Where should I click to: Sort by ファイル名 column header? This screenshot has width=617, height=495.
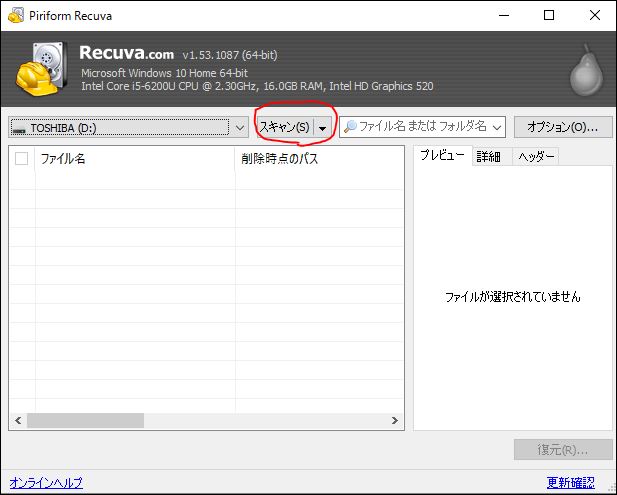coord(135,159)
